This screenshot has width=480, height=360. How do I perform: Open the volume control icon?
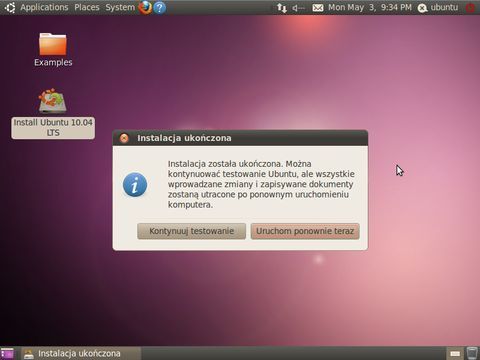(x=298, y=8)
